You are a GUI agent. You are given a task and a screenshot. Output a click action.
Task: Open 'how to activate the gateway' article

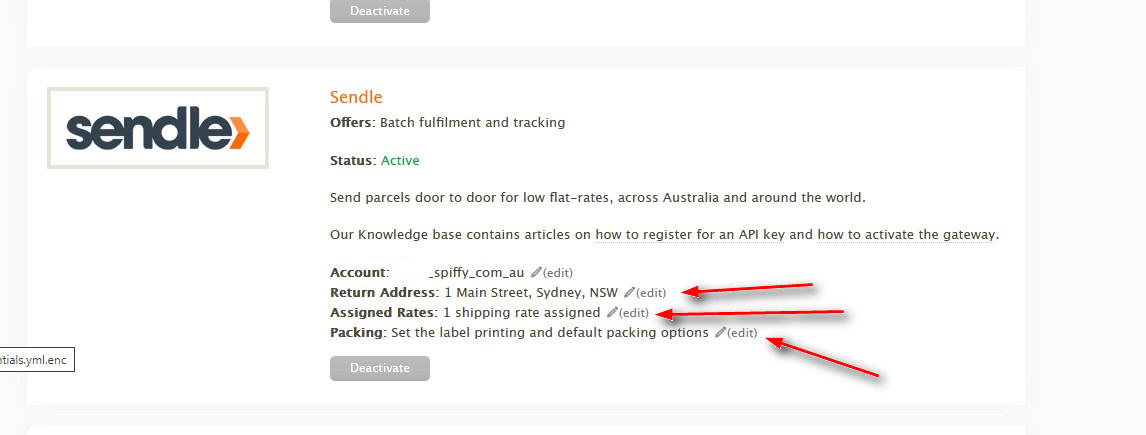pyautogui.click(x=906, y=235)
